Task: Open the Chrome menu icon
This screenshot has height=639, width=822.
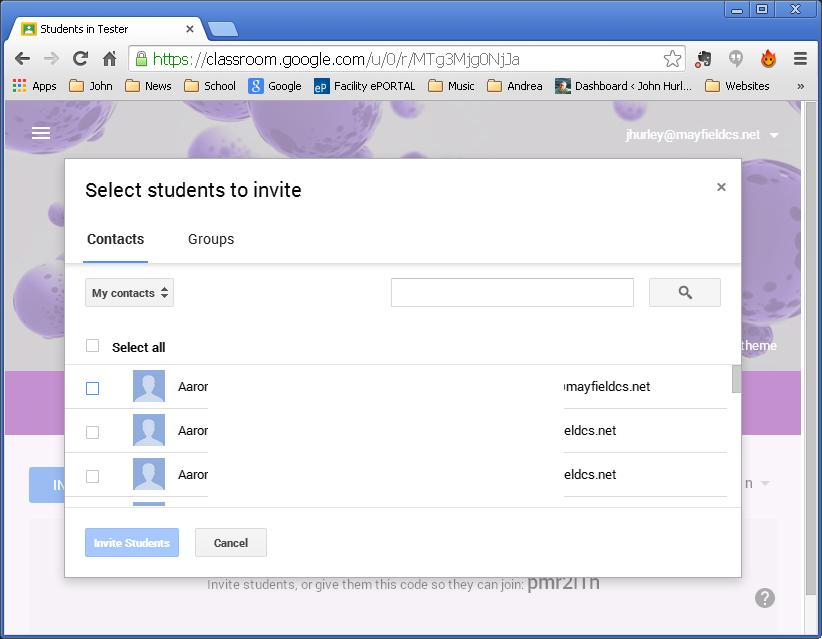Action: click(800, 59)
